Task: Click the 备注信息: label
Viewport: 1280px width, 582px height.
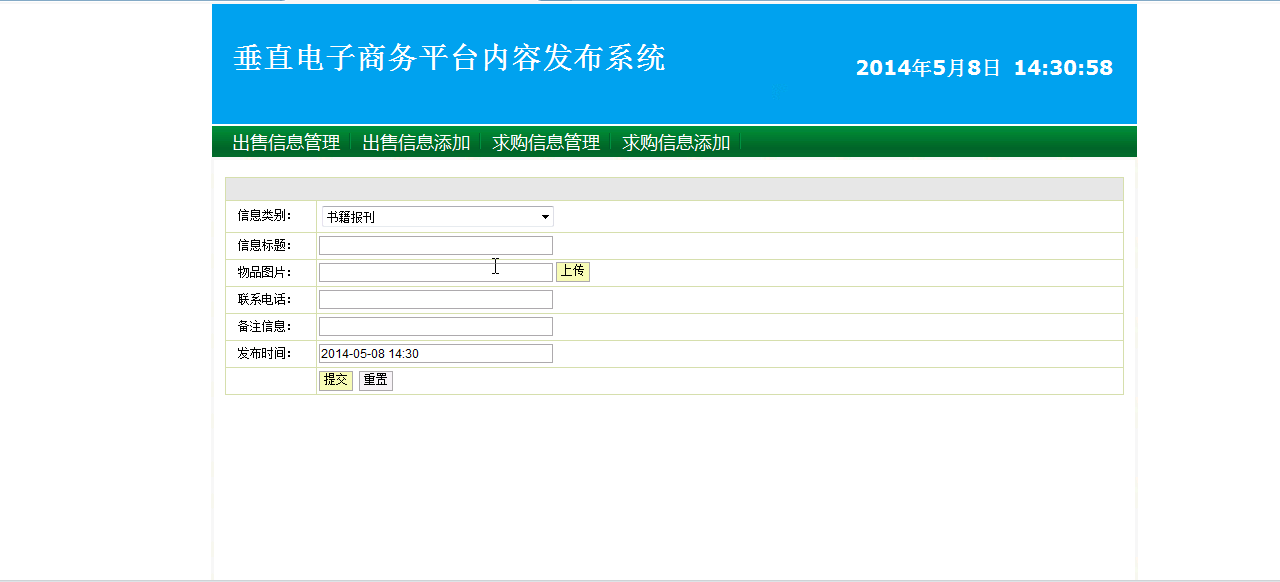Action: tap(264, 326)
